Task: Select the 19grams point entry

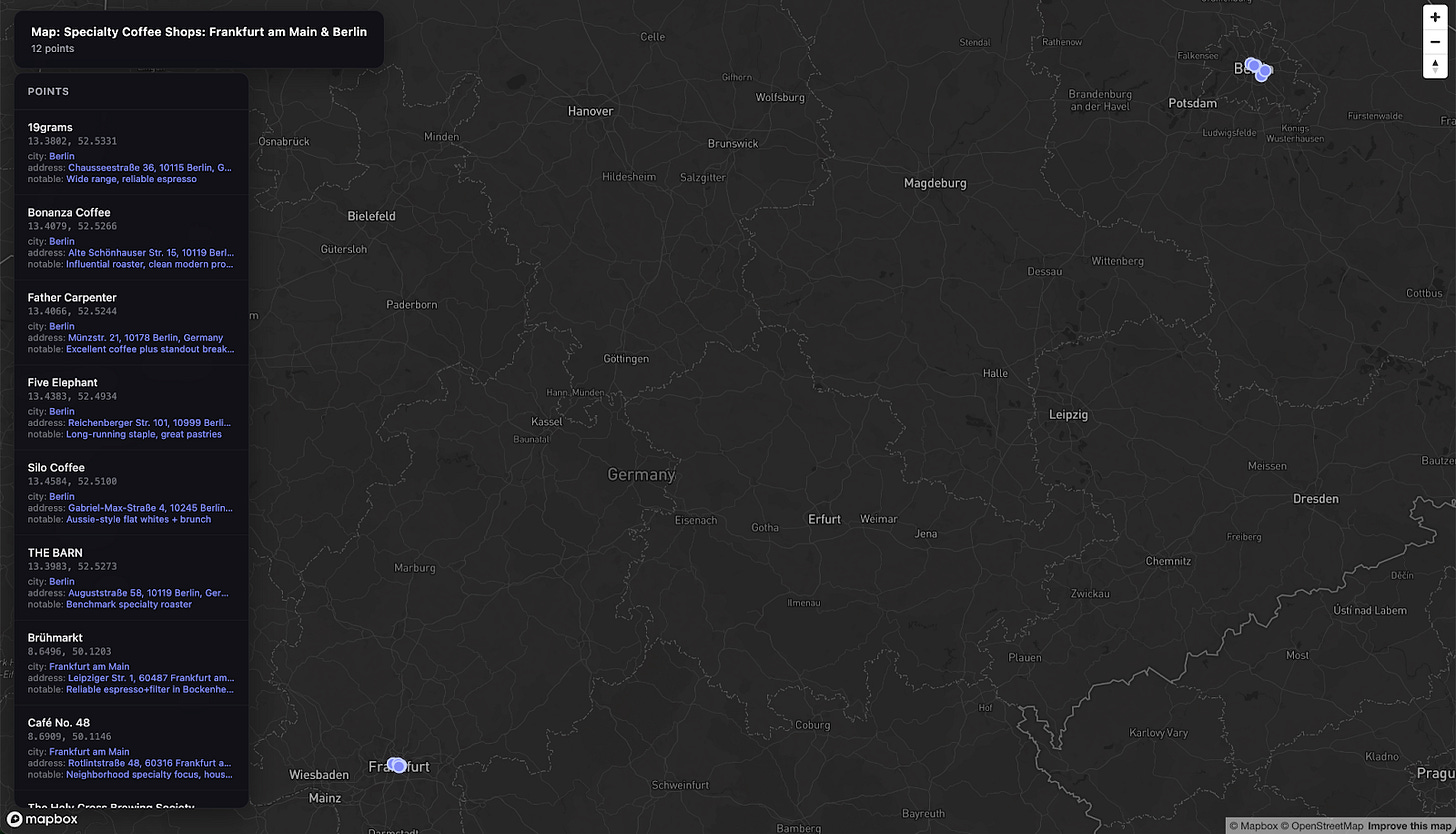Action: 131,152
